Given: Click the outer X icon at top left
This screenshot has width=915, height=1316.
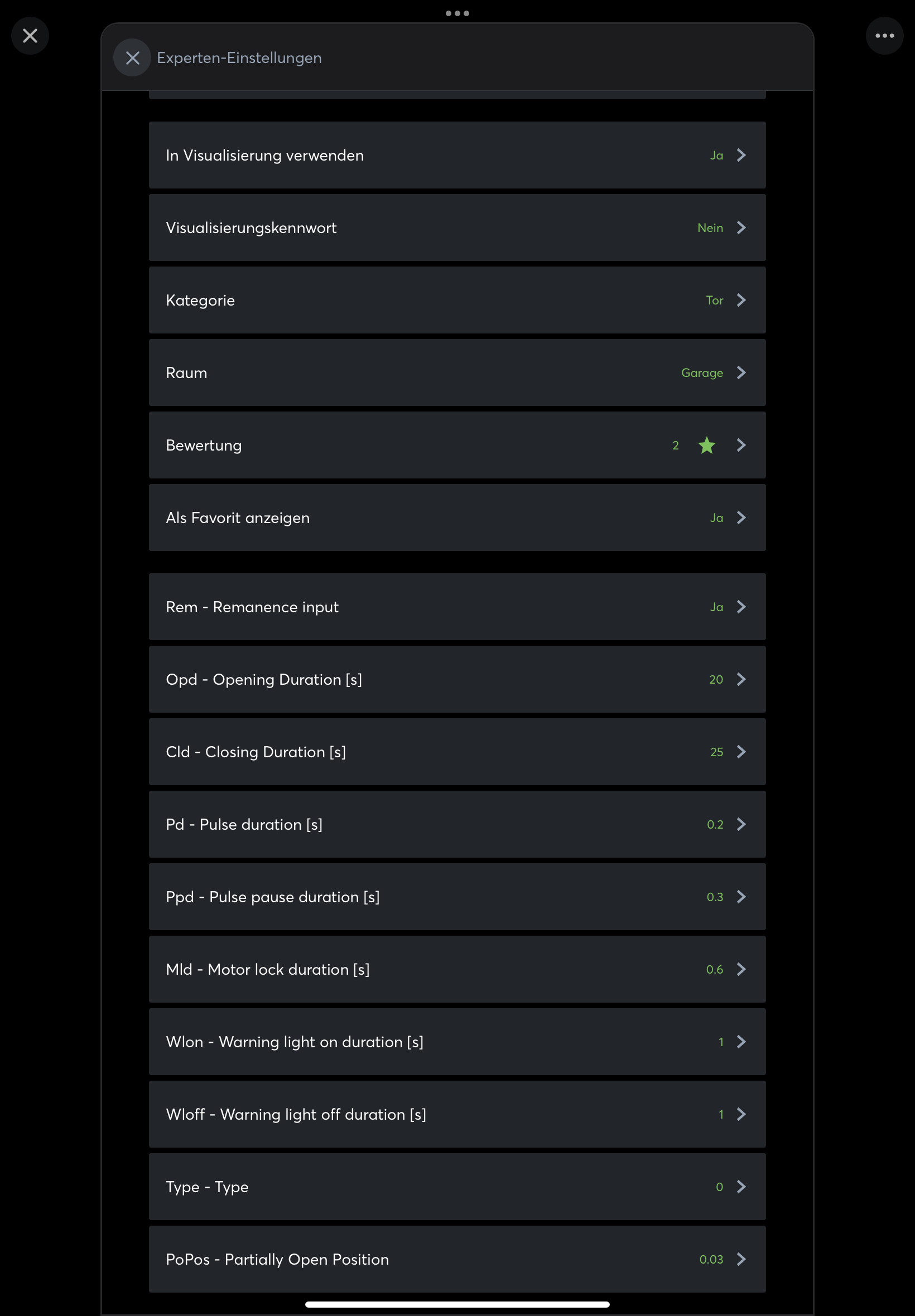Looking at the screenshot, I should click(x=30, y=36).
